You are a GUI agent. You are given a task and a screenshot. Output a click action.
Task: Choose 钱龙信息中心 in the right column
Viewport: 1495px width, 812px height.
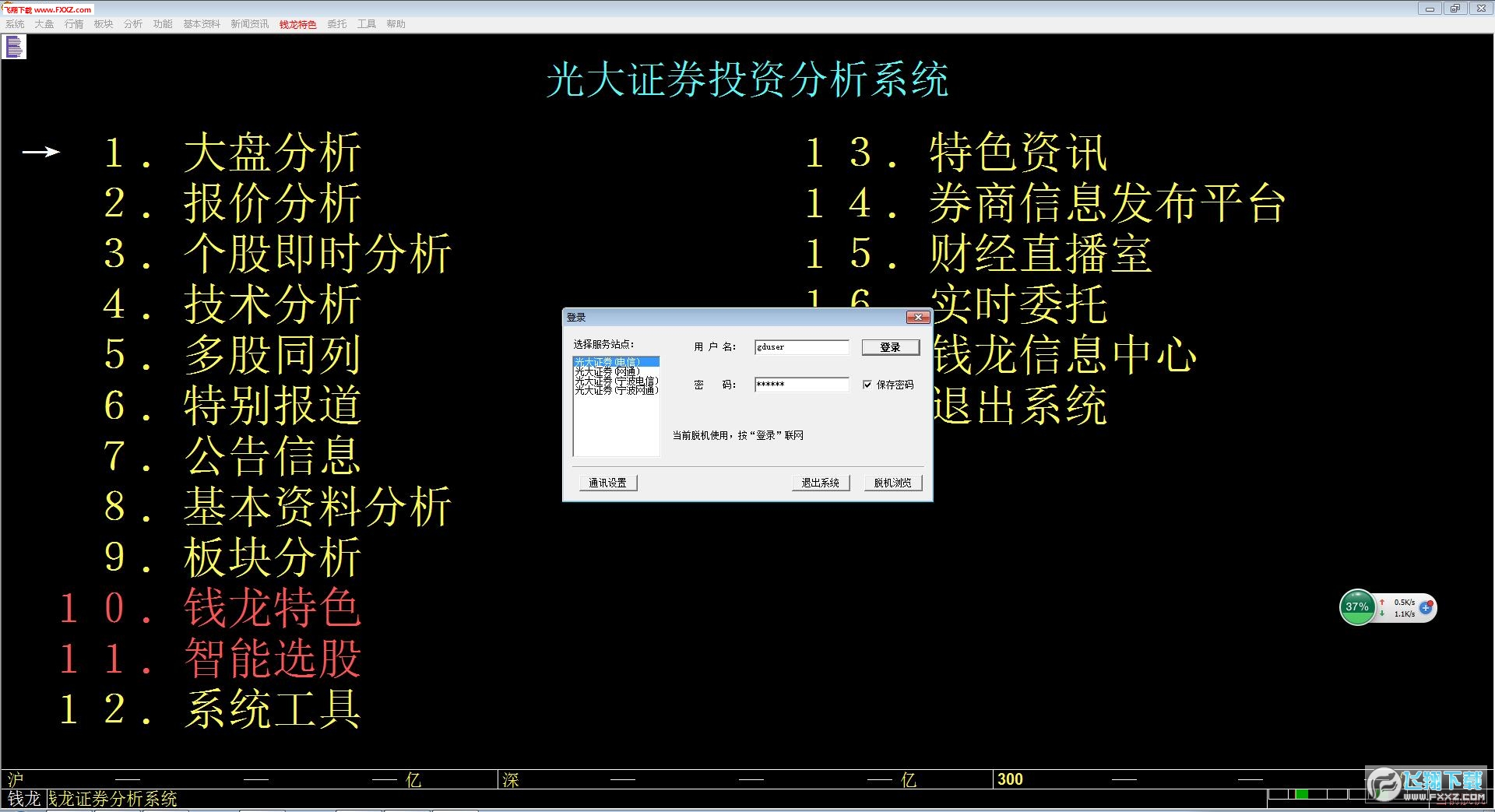point(1065,355)
